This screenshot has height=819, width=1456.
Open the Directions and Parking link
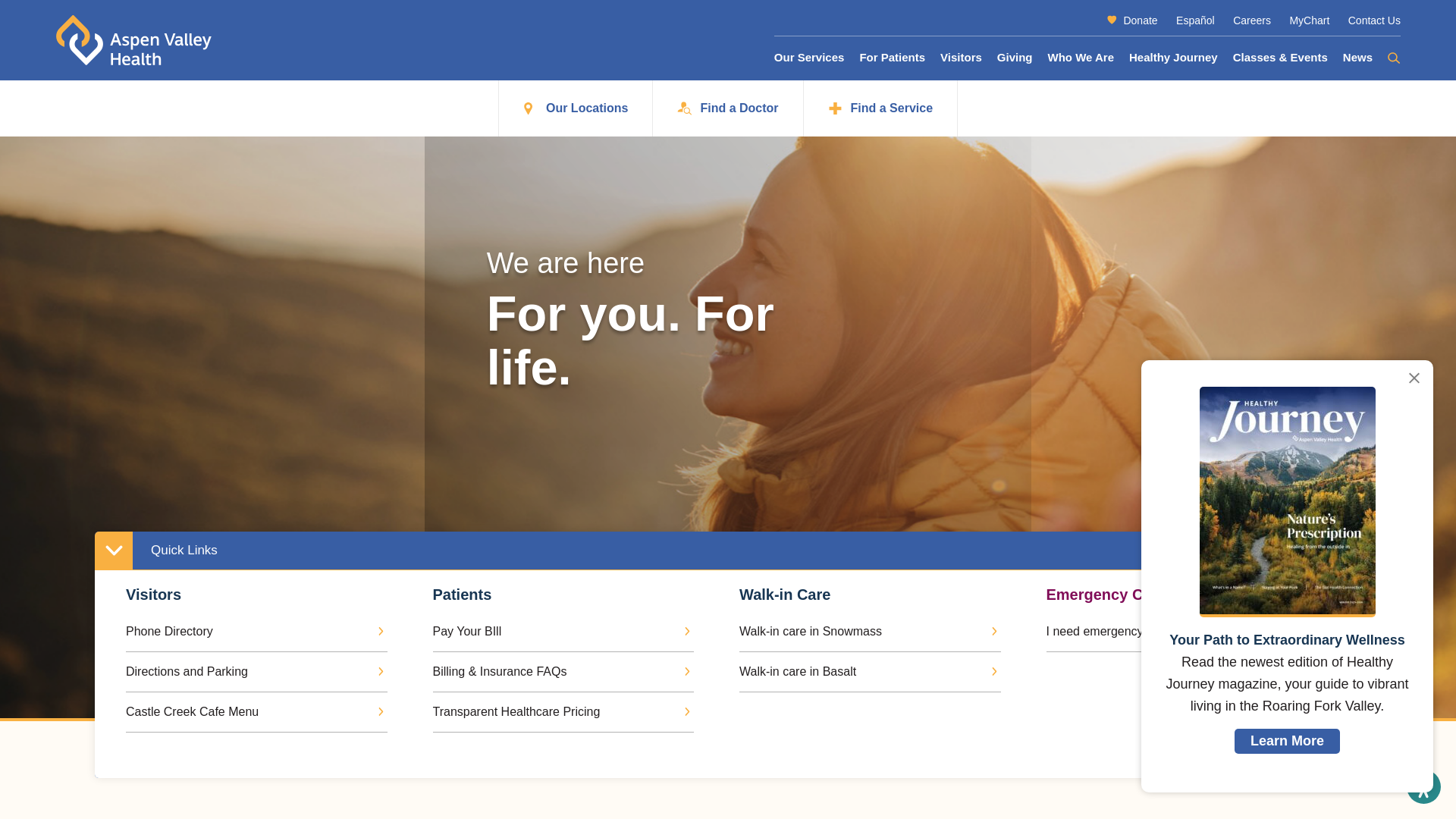pos(187,672)
